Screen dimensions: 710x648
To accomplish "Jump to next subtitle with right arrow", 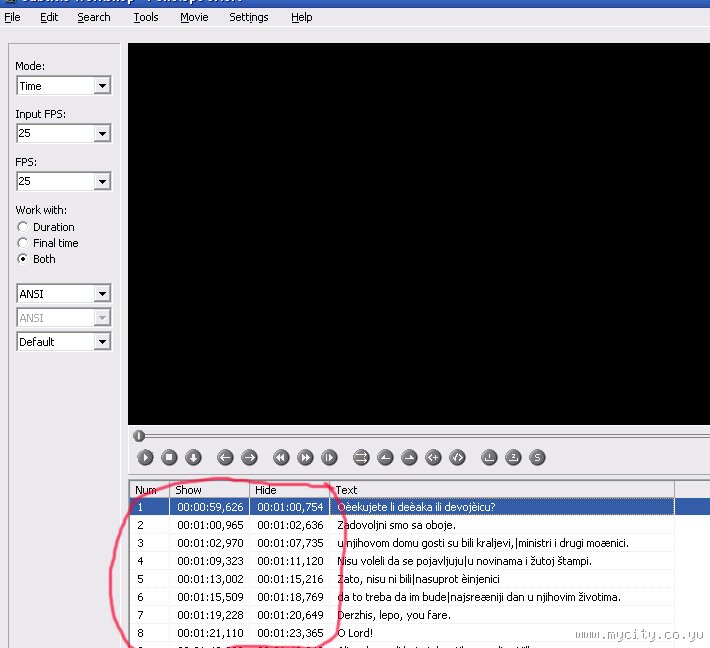I will coord(249,457).
